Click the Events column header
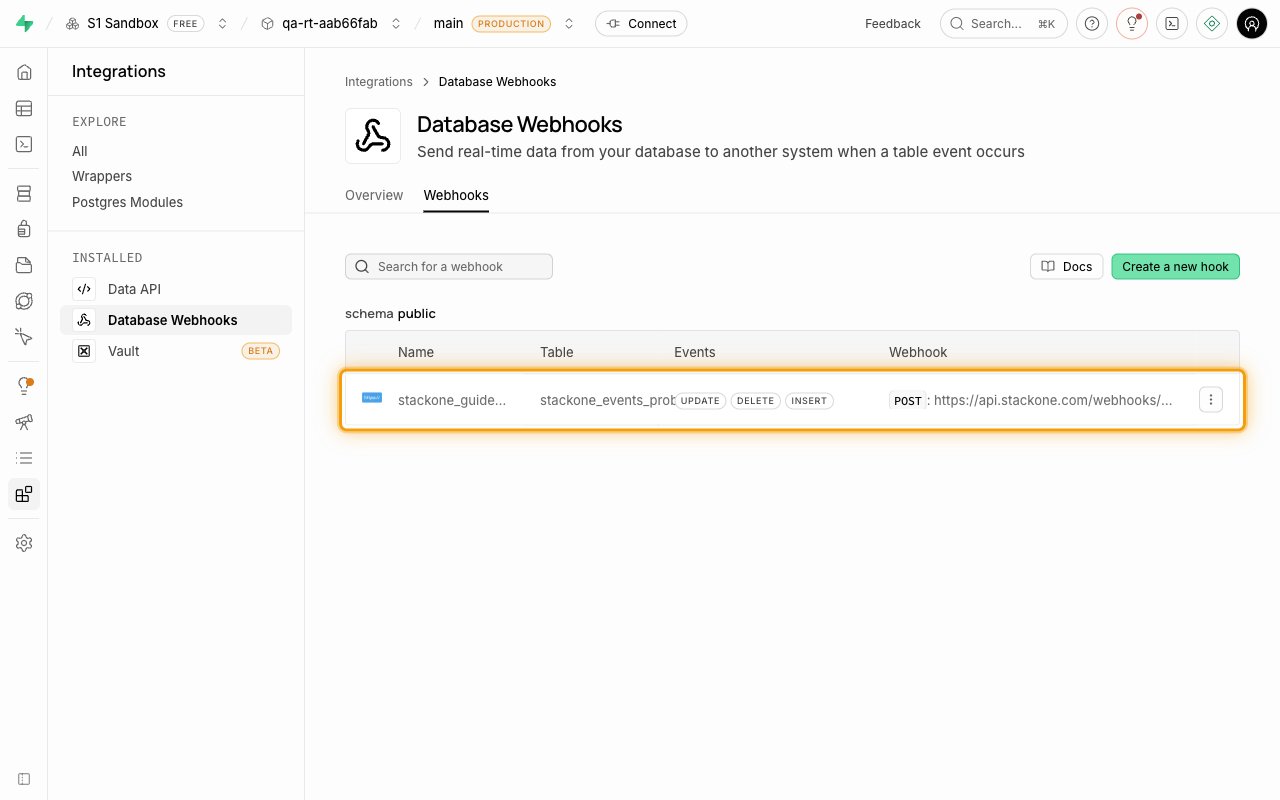 pos(695,352)
